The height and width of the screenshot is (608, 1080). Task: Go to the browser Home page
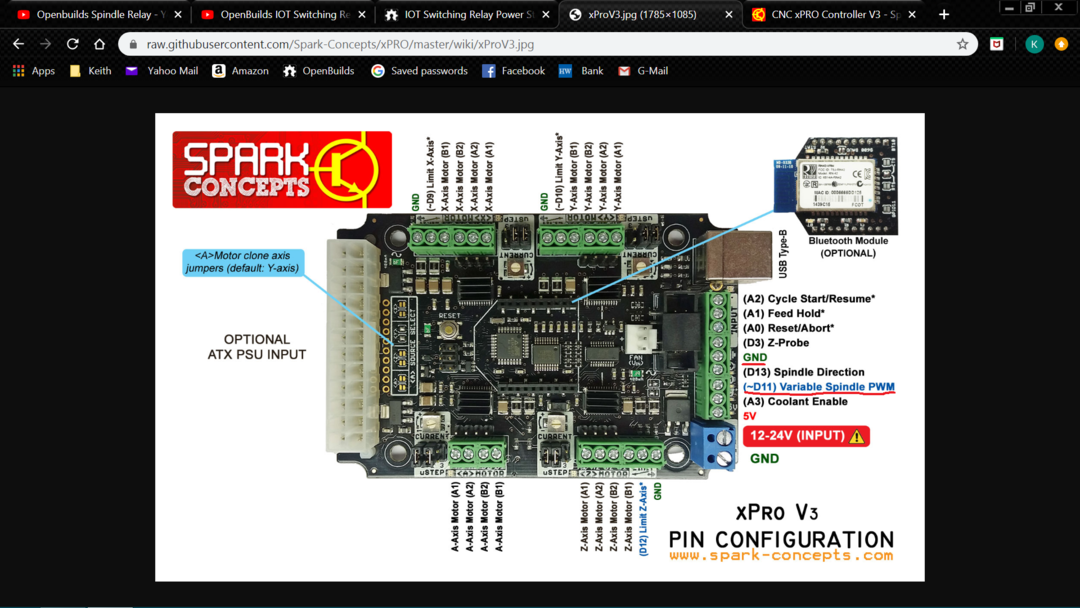[99, 44]
